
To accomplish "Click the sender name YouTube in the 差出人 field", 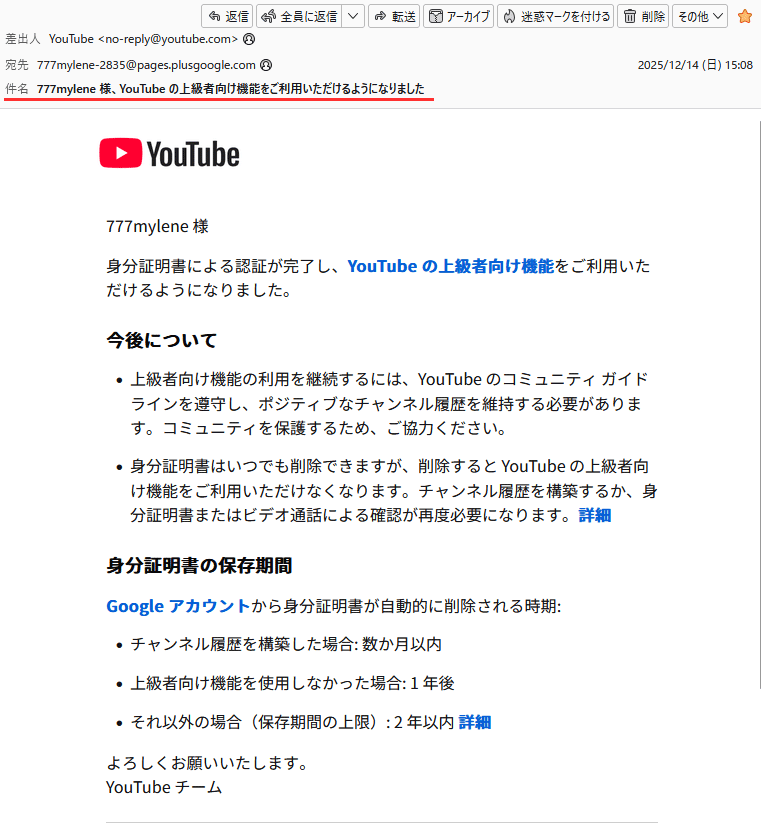I will point(71,39).
